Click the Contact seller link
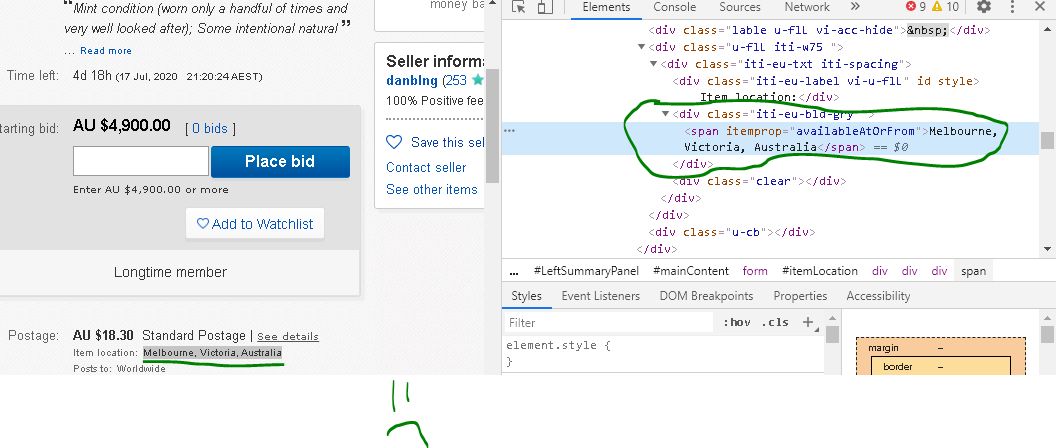The image size is (1056, 448). [426, 167]
